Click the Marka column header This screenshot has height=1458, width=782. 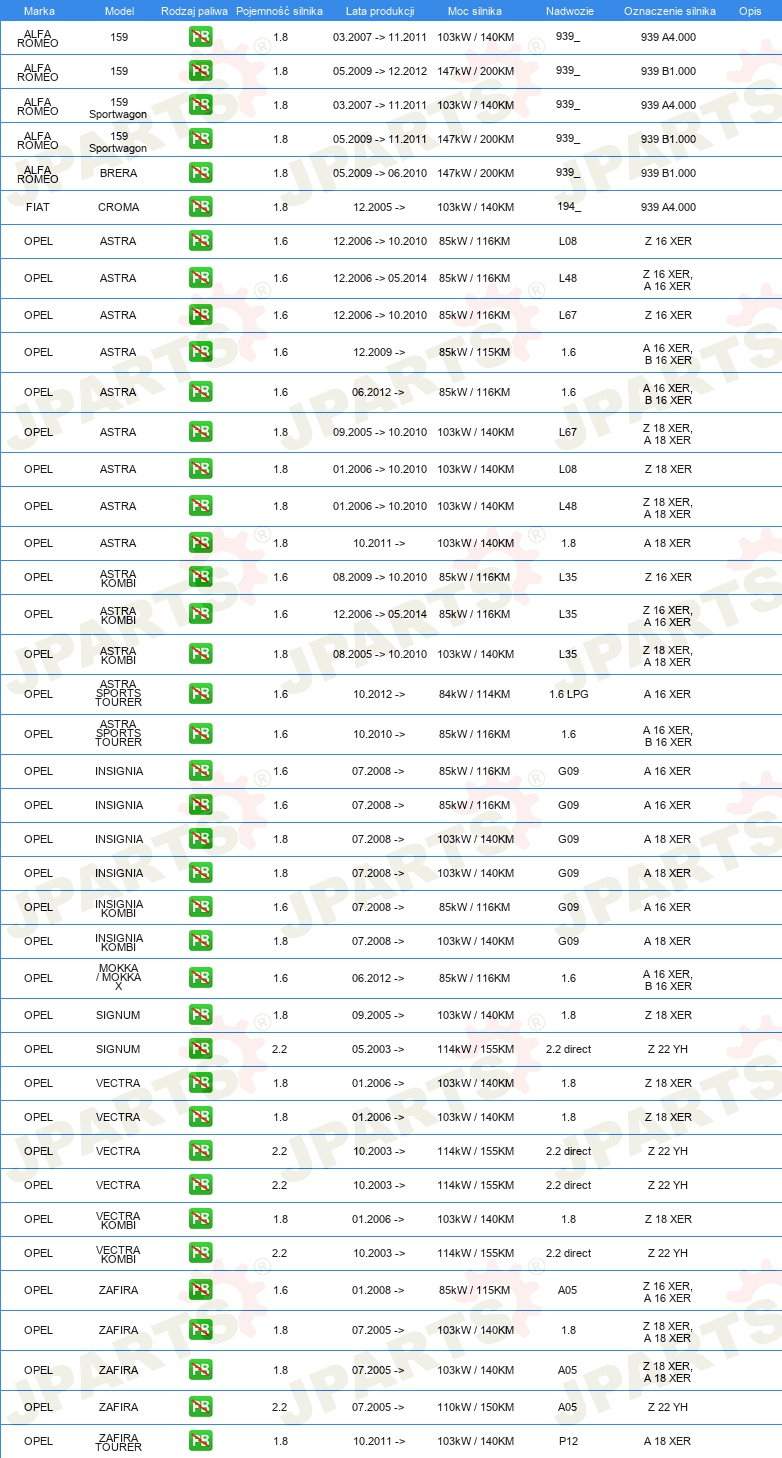[39, 11]
